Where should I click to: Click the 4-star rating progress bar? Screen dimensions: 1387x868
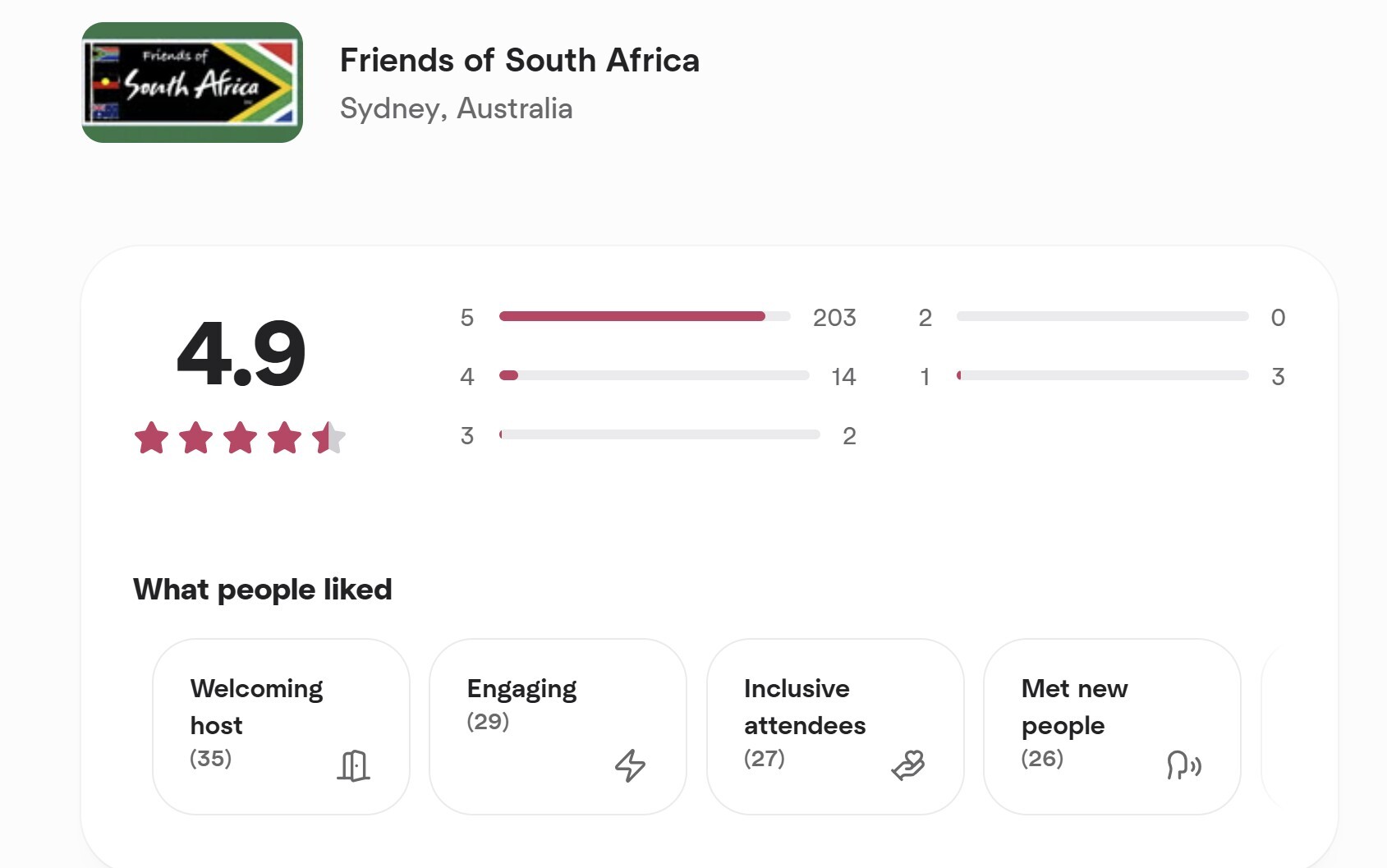654,376
